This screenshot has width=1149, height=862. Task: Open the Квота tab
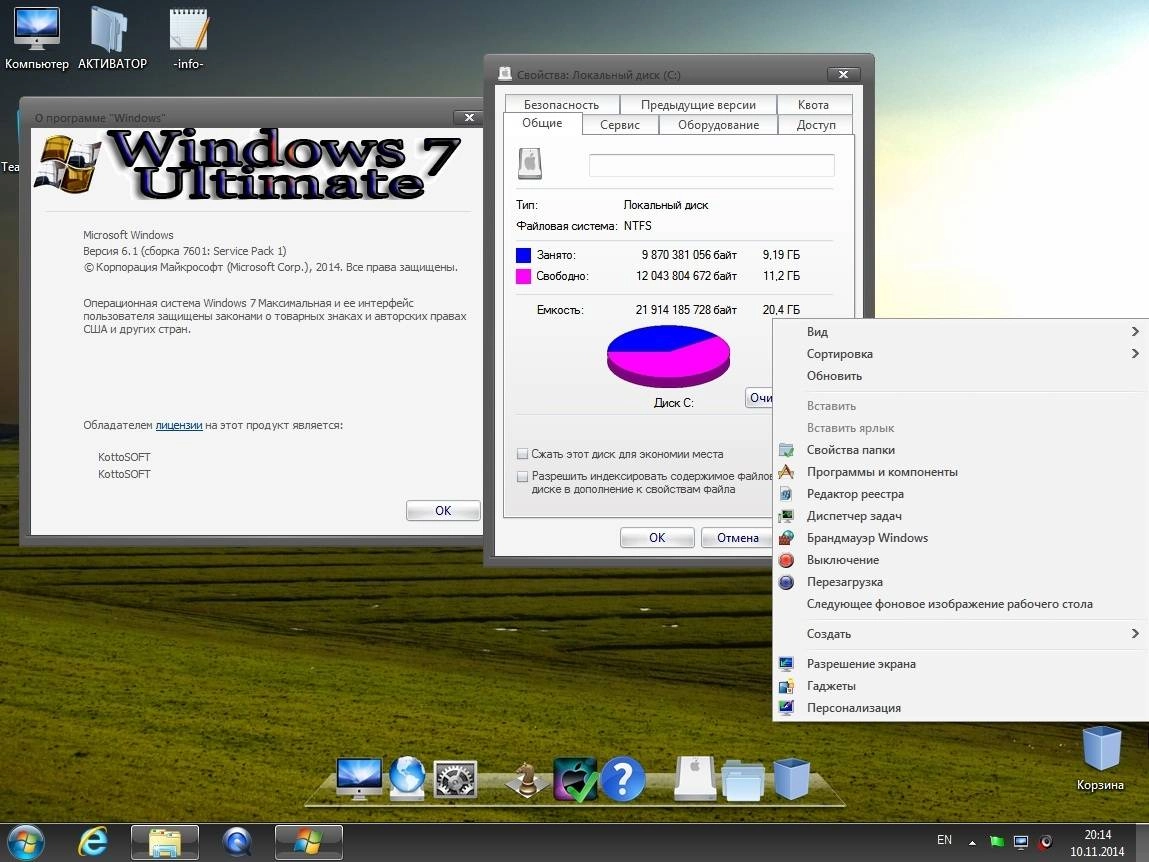click(x=813, y=105)
